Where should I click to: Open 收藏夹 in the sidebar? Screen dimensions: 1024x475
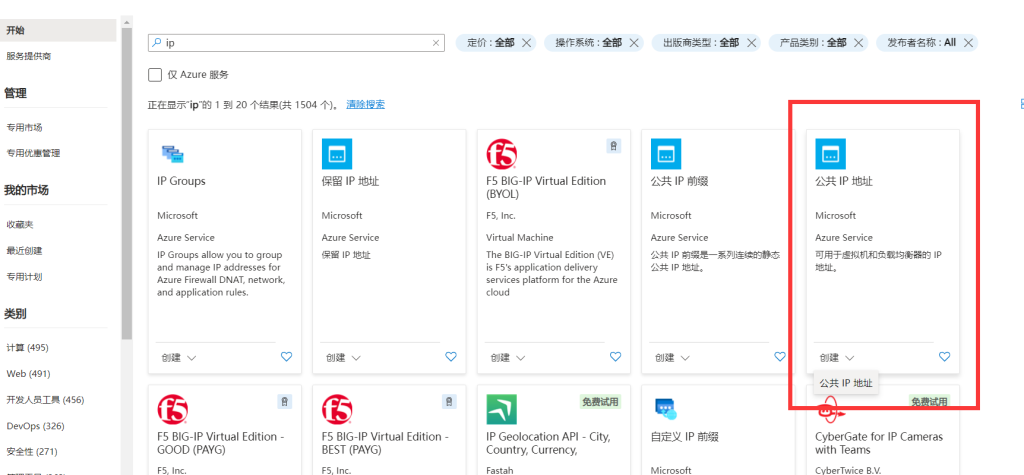[x=20, y=224]
